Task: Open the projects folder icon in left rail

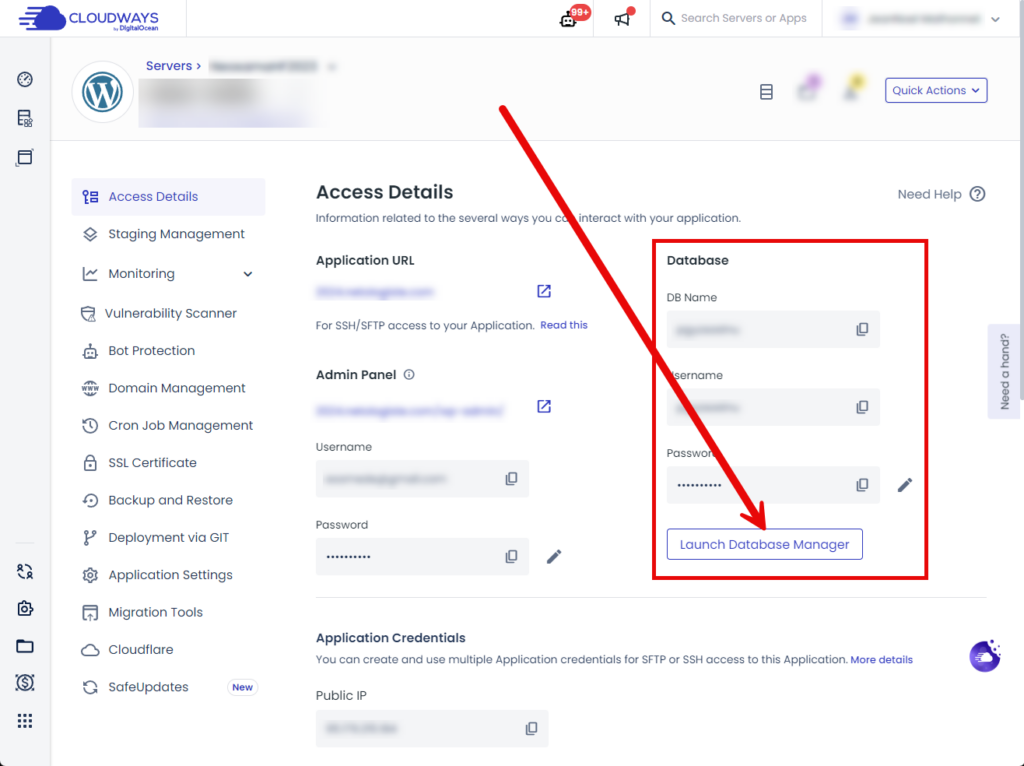Action: coord(25,646)
